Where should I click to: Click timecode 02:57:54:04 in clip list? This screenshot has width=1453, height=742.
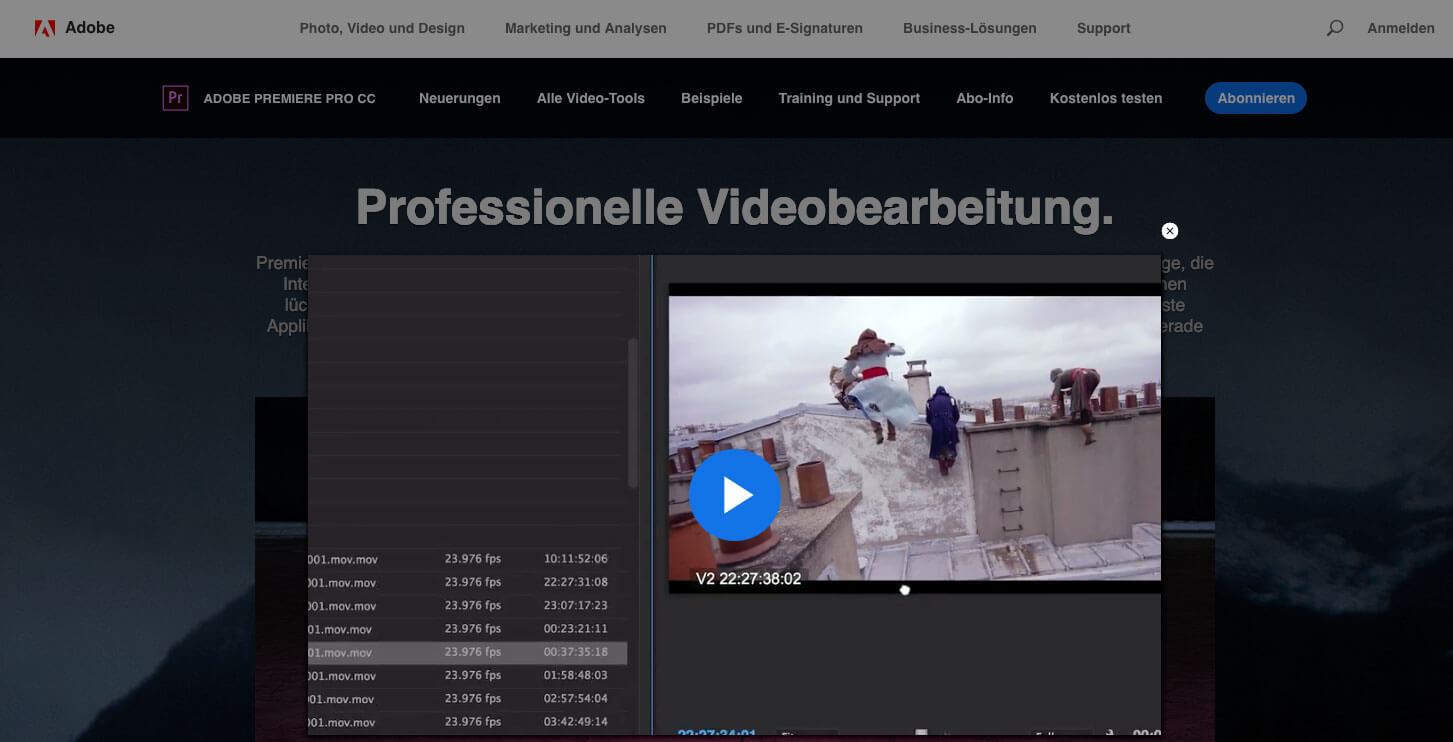click(x=575, y=699)
